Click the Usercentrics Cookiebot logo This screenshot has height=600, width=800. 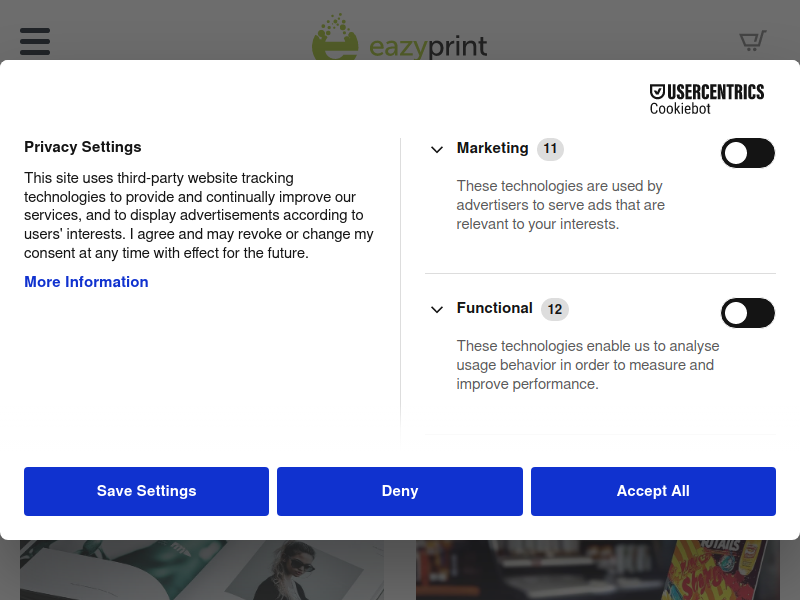pos(707,99)
